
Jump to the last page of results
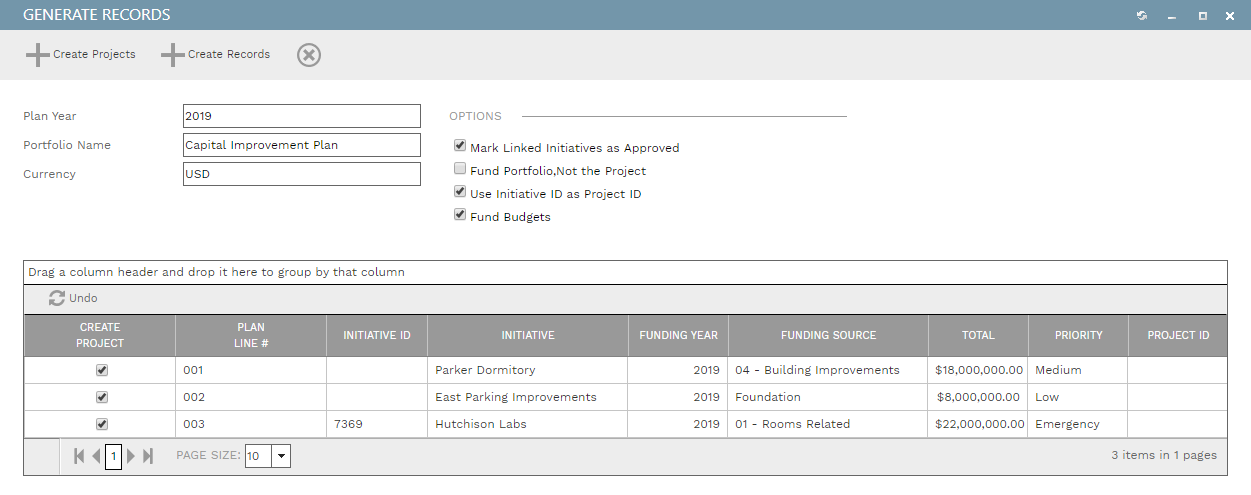[148, 456]
